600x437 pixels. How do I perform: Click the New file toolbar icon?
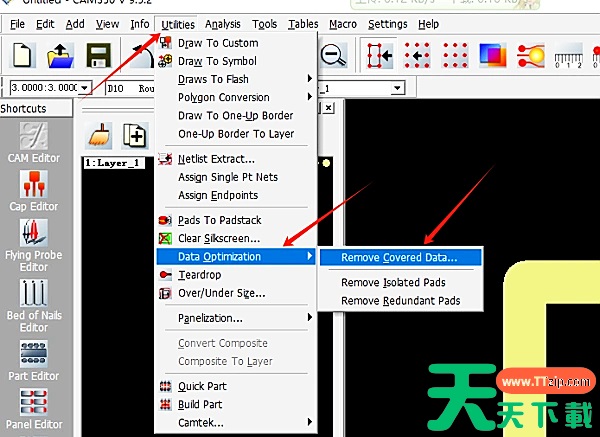pos(22,56)
